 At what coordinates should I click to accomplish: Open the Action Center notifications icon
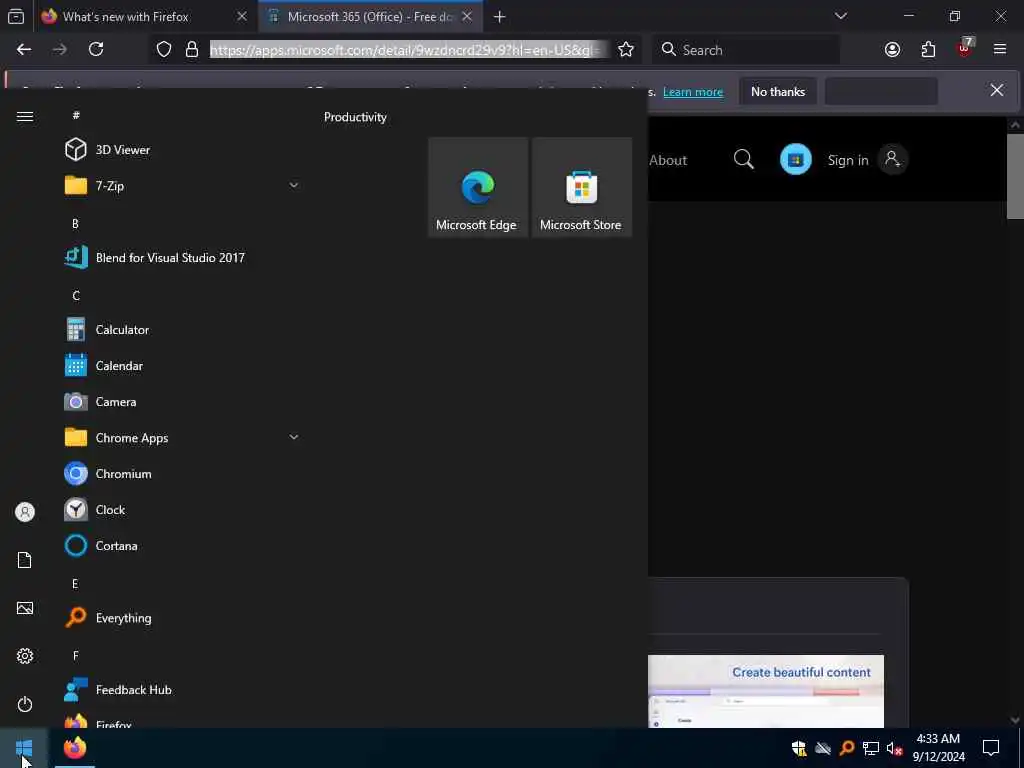click(x=991, y=748)
